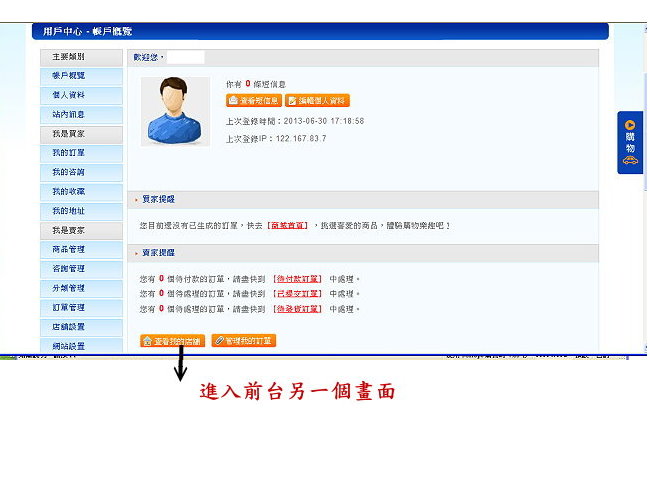
Task: Collapse the 賣家提醒 section arrow
Action: coord(136,253)
